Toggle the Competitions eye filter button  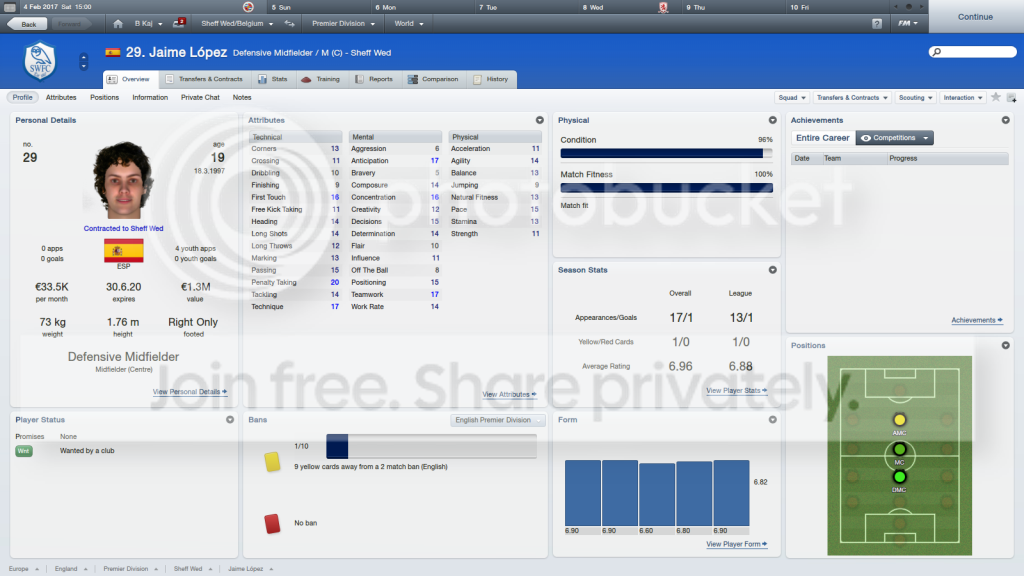click(x=894, y=138)
